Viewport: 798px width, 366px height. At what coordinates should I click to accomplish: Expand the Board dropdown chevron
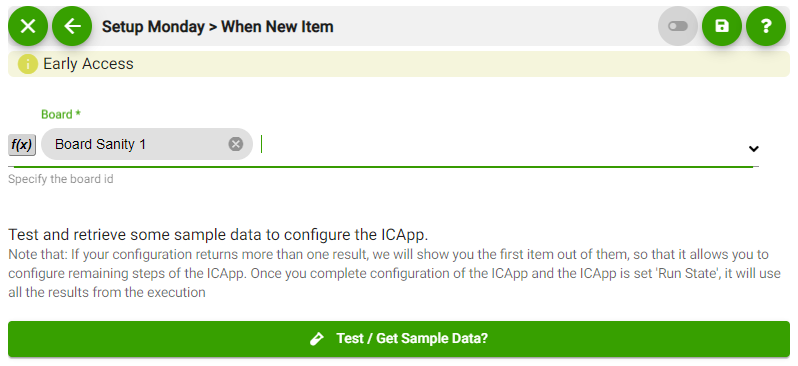(x=754, y=149)
